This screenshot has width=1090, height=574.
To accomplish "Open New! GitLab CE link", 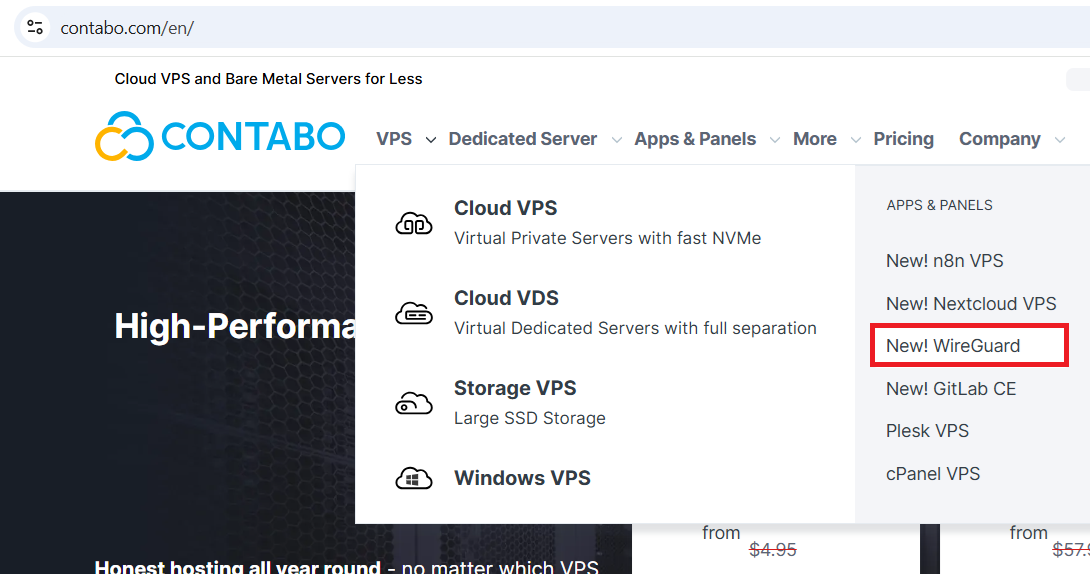I will [x=951, y=388].
